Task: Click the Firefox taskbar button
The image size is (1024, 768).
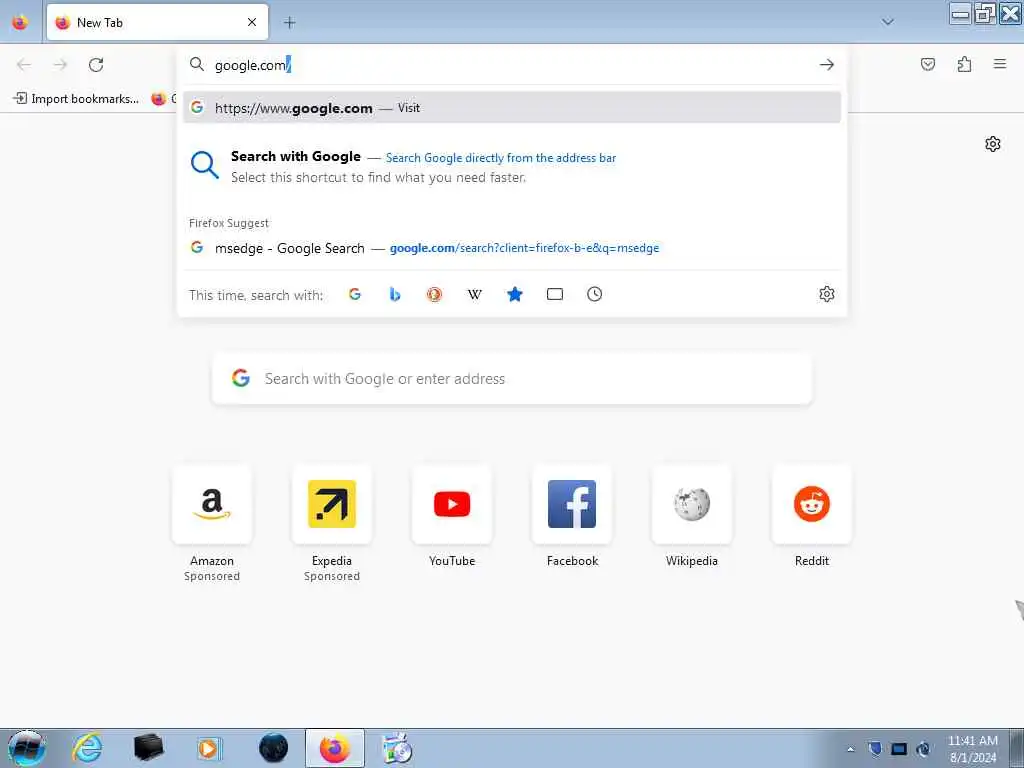Action: [x=334, y=748]
